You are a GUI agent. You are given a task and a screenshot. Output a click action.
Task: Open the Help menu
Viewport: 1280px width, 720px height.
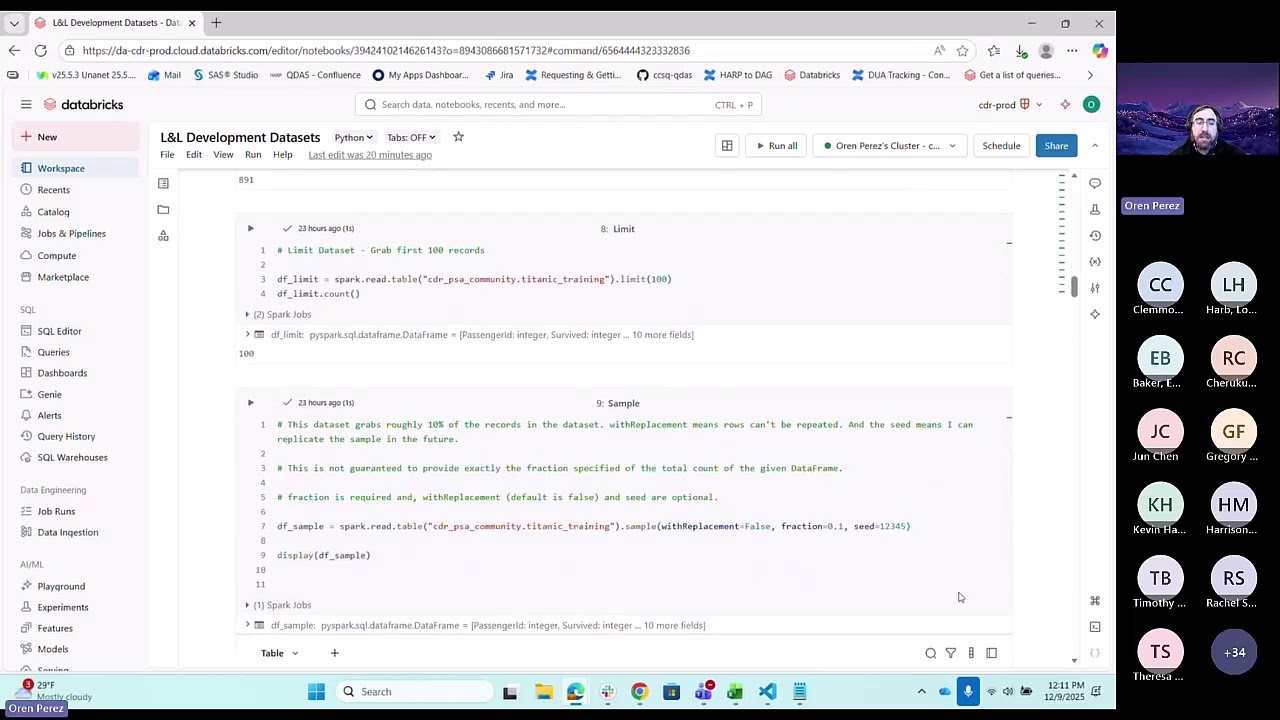(x=283, y=155)
